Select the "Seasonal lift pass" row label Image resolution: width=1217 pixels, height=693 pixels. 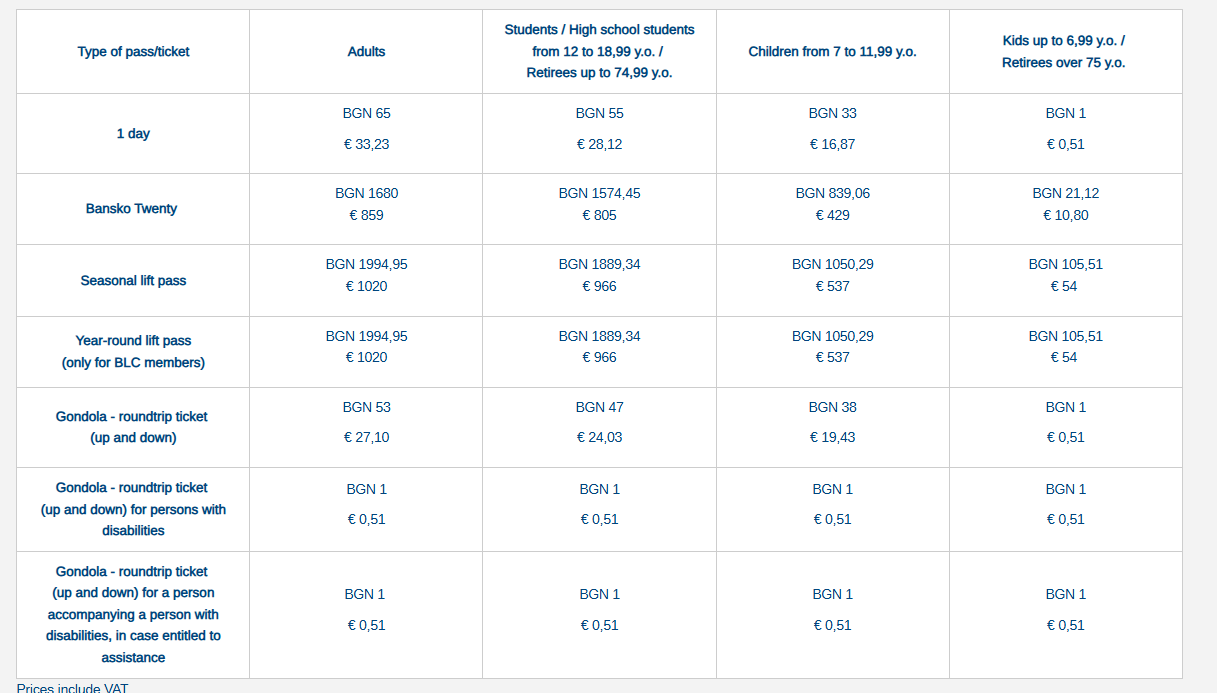pyautogui.click(x=133, y=281)
